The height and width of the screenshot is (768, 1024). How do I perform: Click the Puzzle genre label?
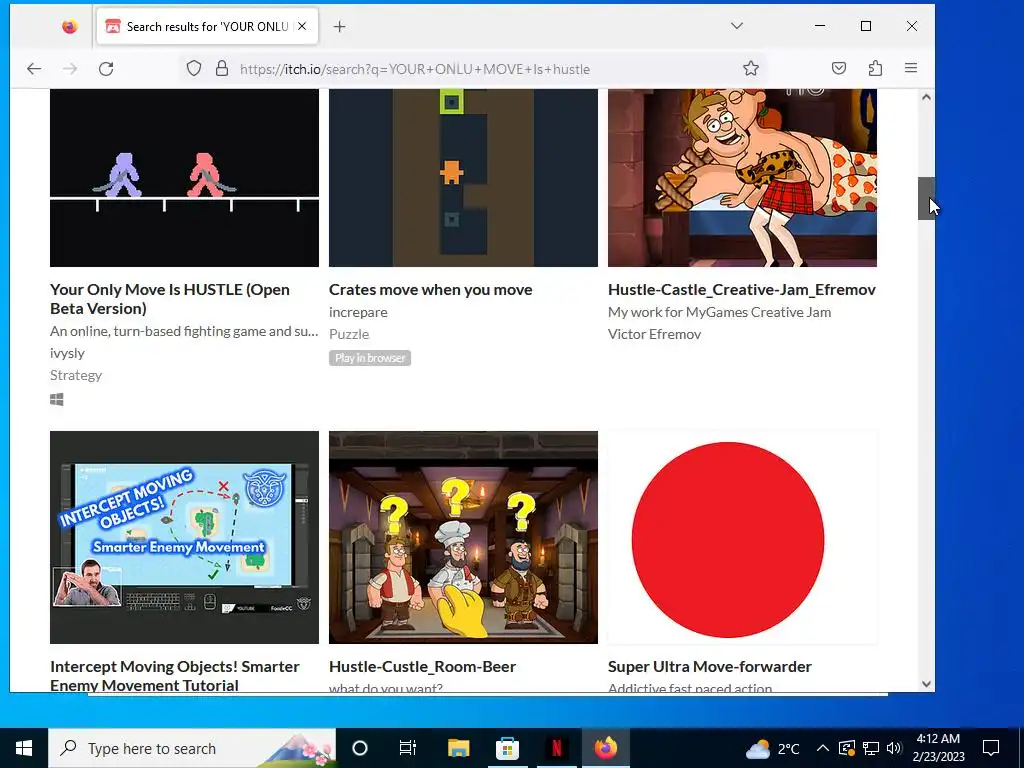(x=349, y=334)
